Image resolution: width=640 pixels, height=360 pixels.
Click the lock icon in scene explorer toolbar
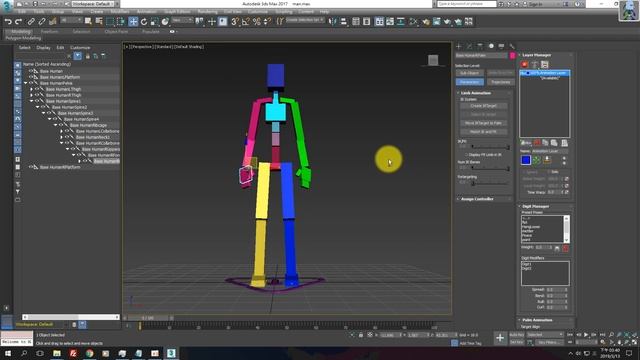(x=87, y=56)
